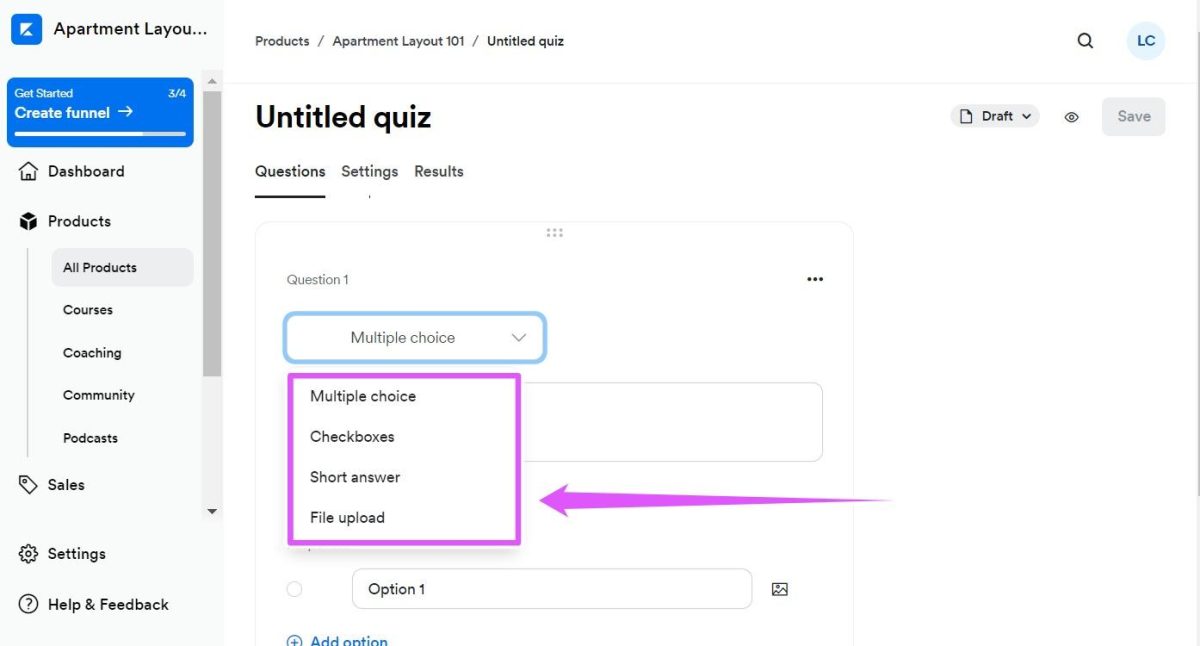
Task: Select the Option 1 radio button
Action: pos(294,589)
